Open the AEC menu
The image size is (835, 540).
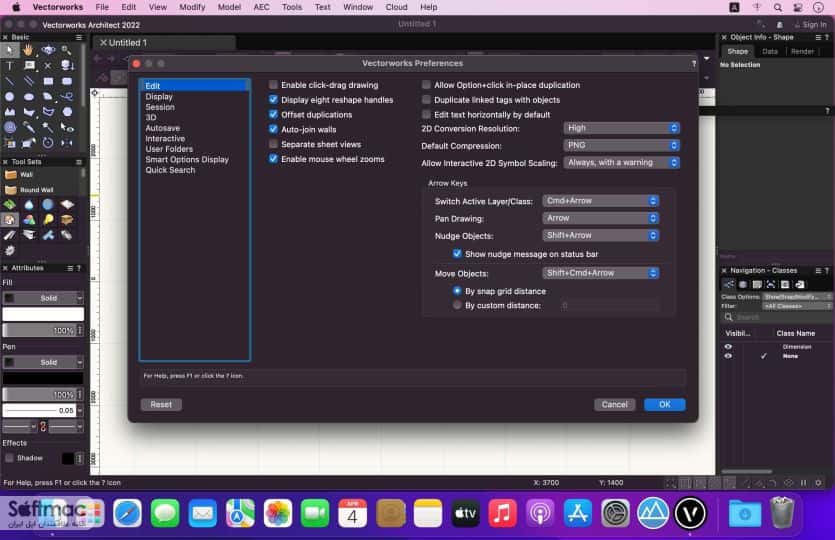click(261, 7)
